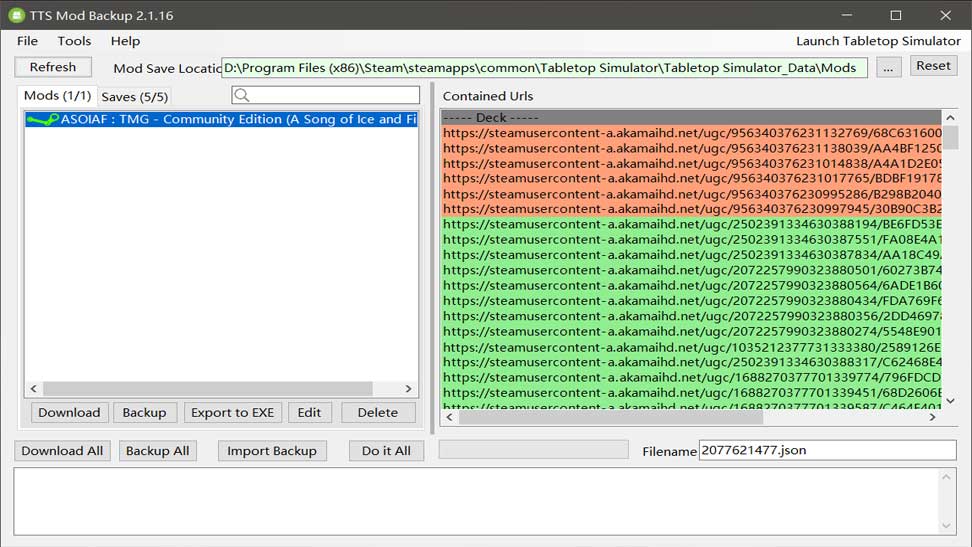972x547 pixels.
Task: Select the ASOIAF TMG Community Edition mod
Action: click(x=221, y=120)
